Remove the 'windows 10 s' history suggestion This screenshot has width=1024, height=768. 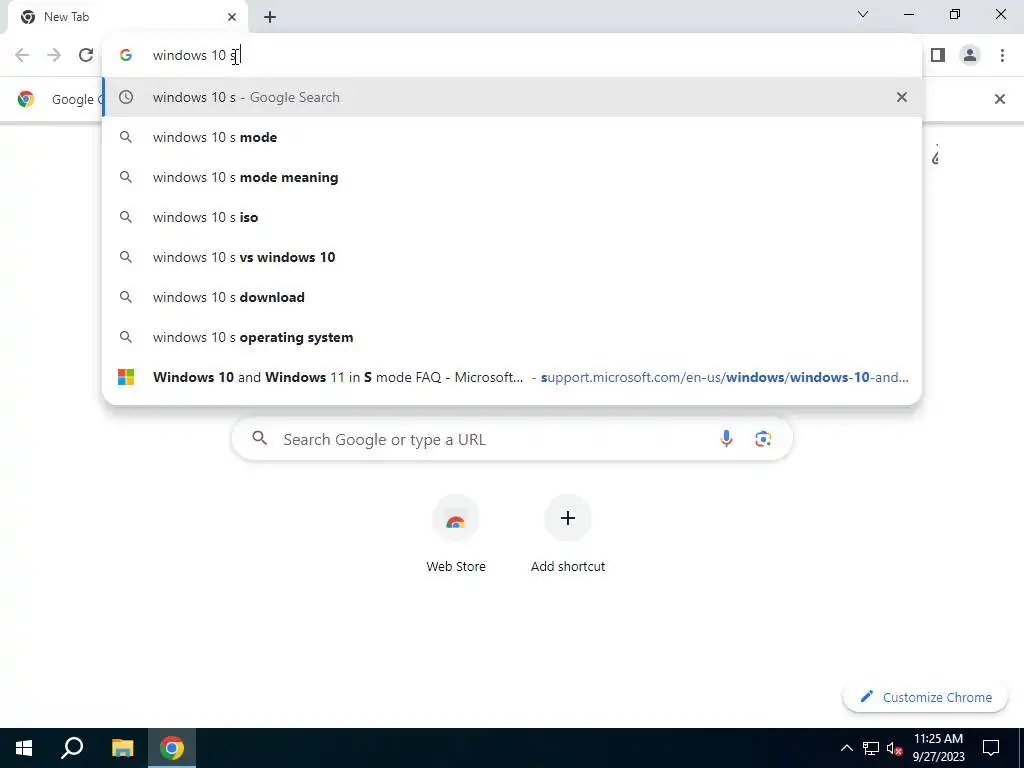click(901, 97)
